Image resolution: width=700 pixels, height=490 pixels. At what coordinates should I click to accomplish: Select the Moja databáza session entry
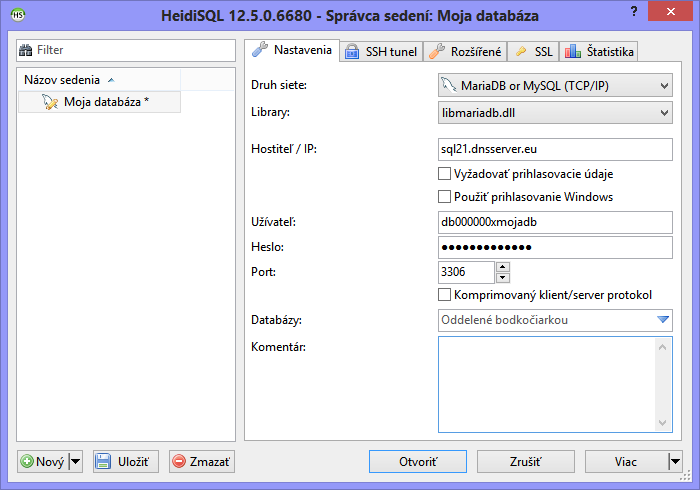105,102
